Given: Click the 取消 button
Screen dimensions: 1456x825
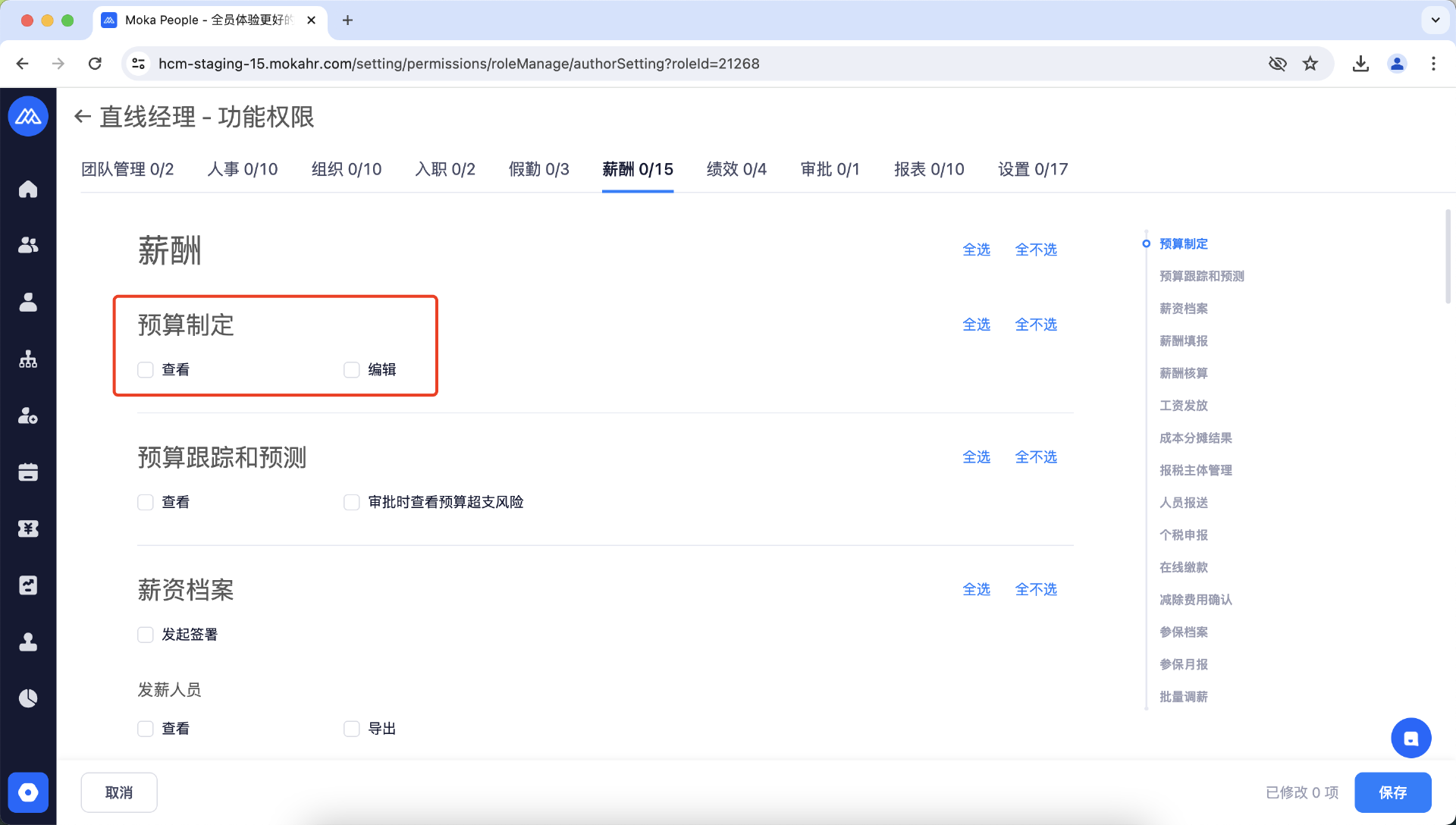Looking at the screenshot, I should [x=119, y=792].
